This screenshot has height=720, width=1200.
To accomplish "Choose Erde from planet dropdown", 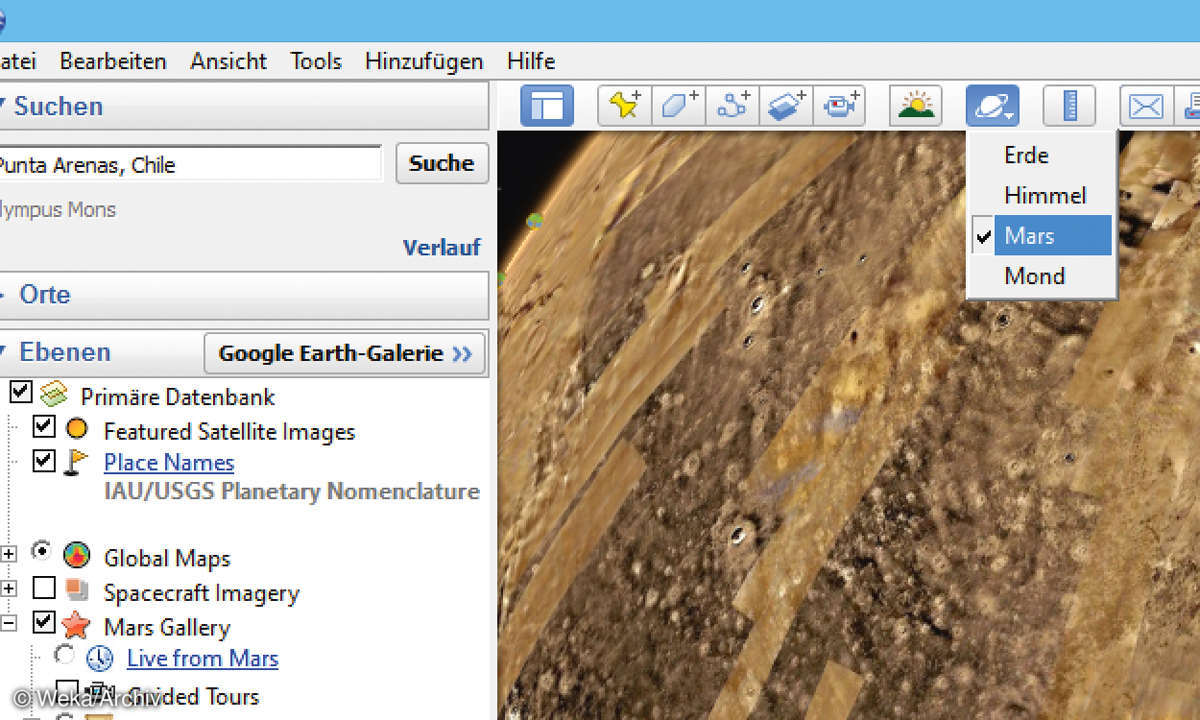I will pyautogui.click(x=1041, y=155).
